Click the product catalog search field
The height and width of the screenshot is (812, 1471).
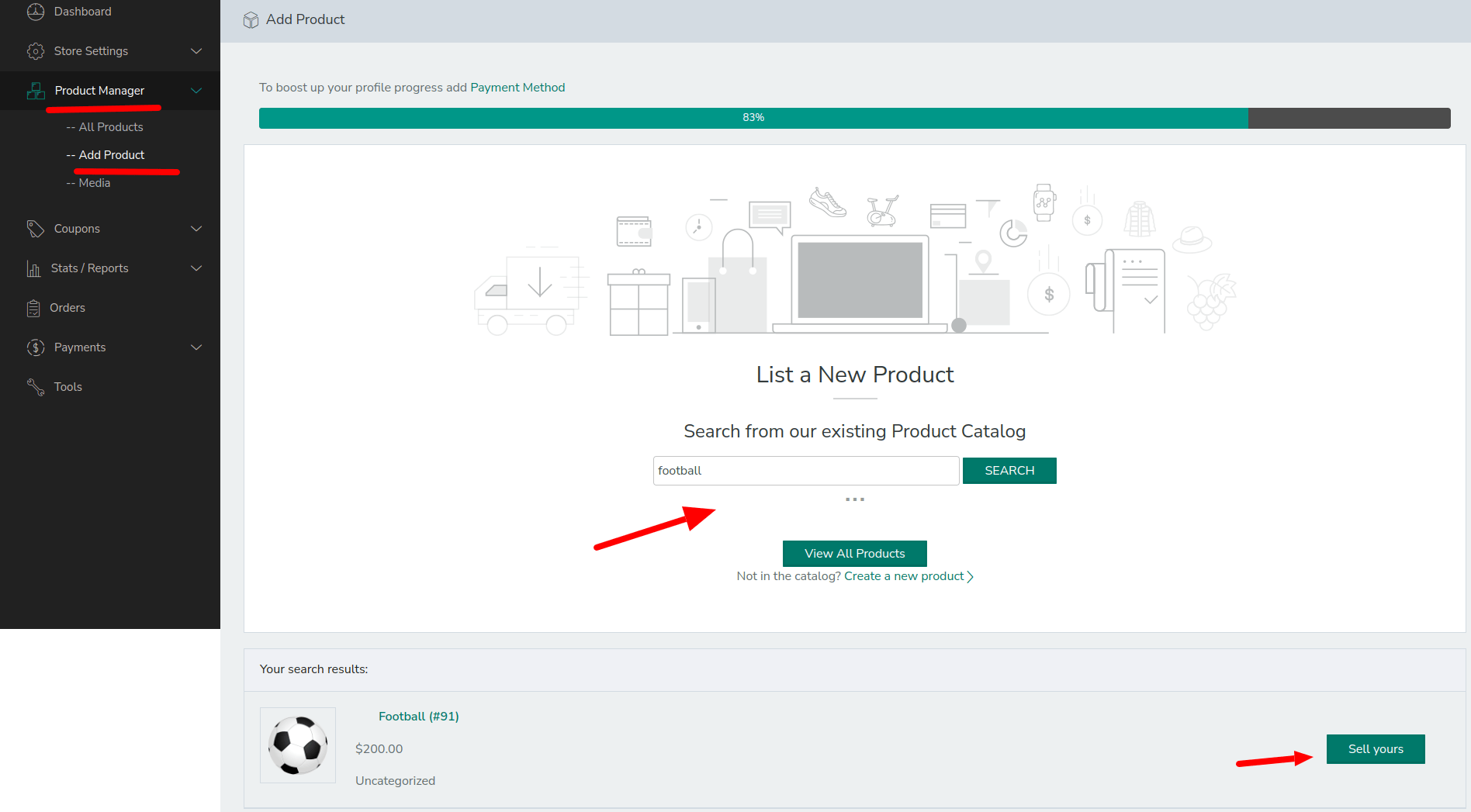coord(805,471)
